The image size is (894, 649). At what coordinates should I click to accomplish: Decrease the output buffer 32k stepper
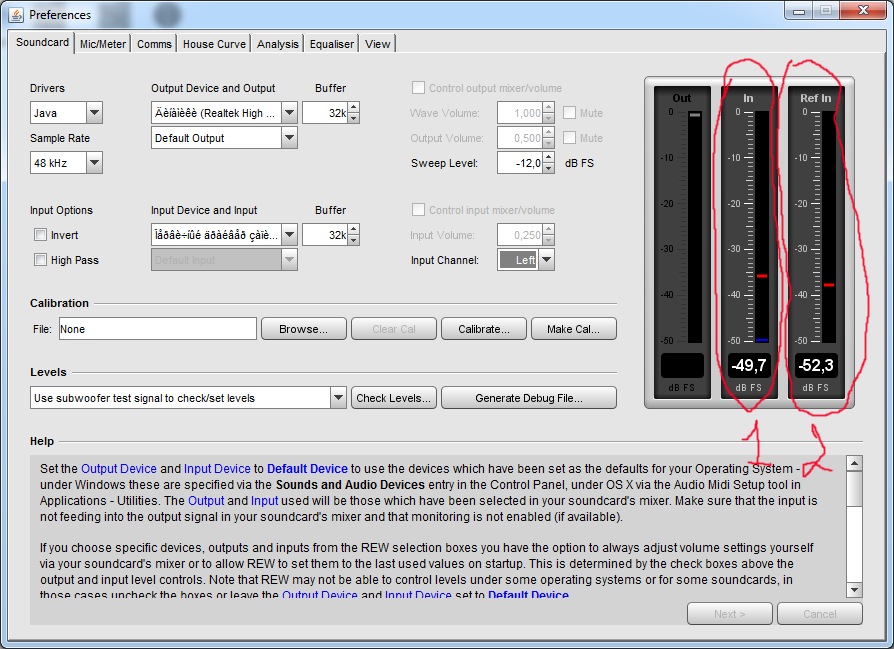354,118
